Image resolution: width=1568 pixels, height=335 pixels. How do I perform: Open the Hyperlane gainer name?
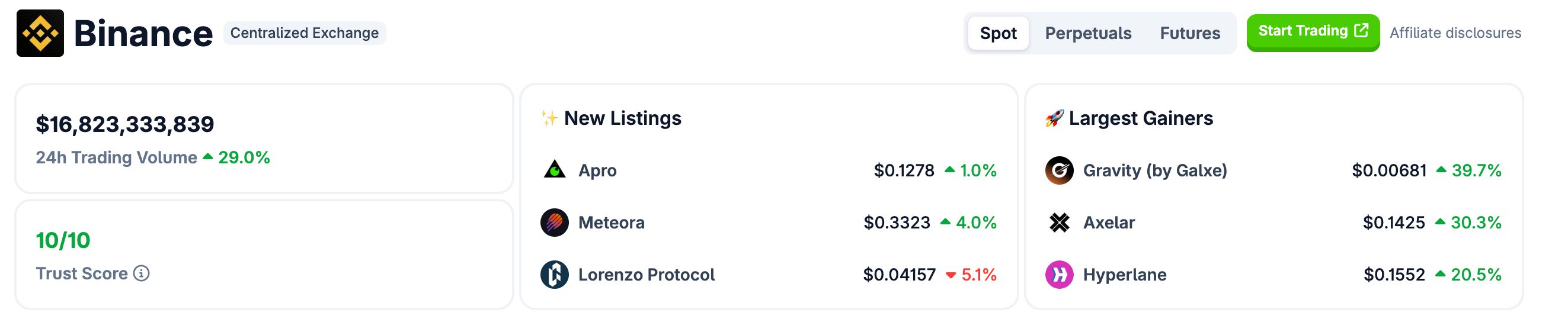point(1124,275)
